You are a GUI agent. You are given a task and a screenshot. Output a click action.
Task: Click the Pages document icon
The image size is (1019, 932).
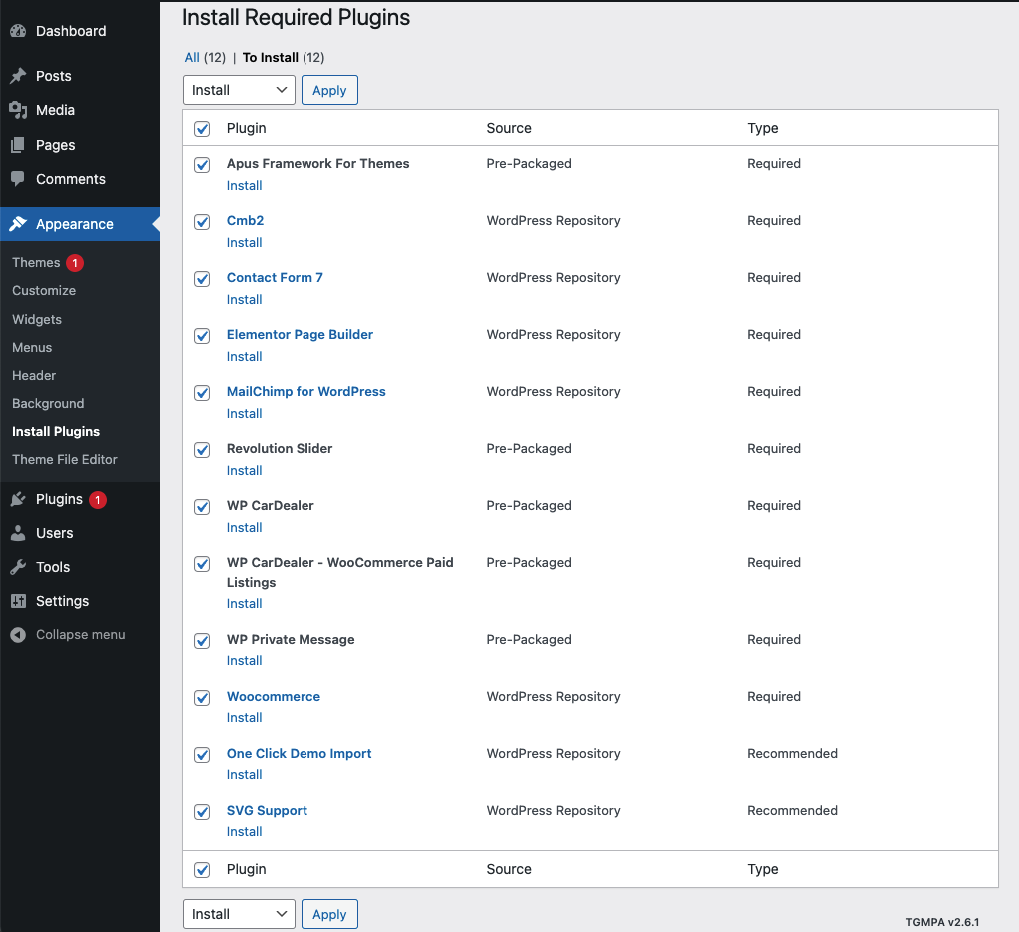(x=18, y=145)
